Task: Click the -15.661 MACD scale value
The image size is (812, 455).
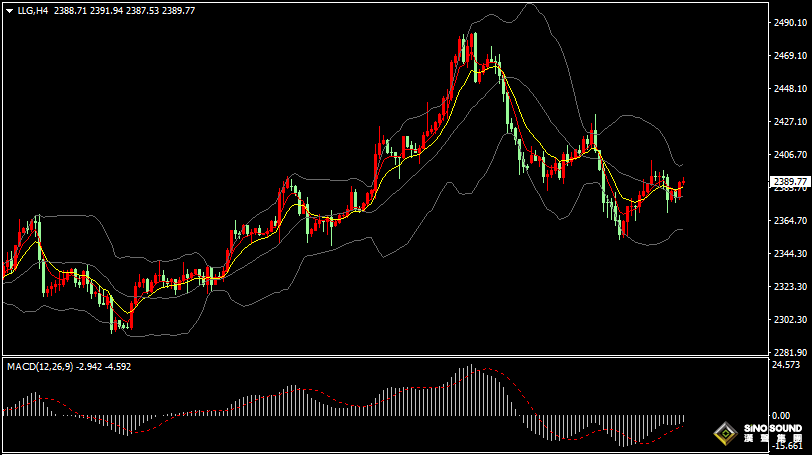Action: (x=788, y=446)
